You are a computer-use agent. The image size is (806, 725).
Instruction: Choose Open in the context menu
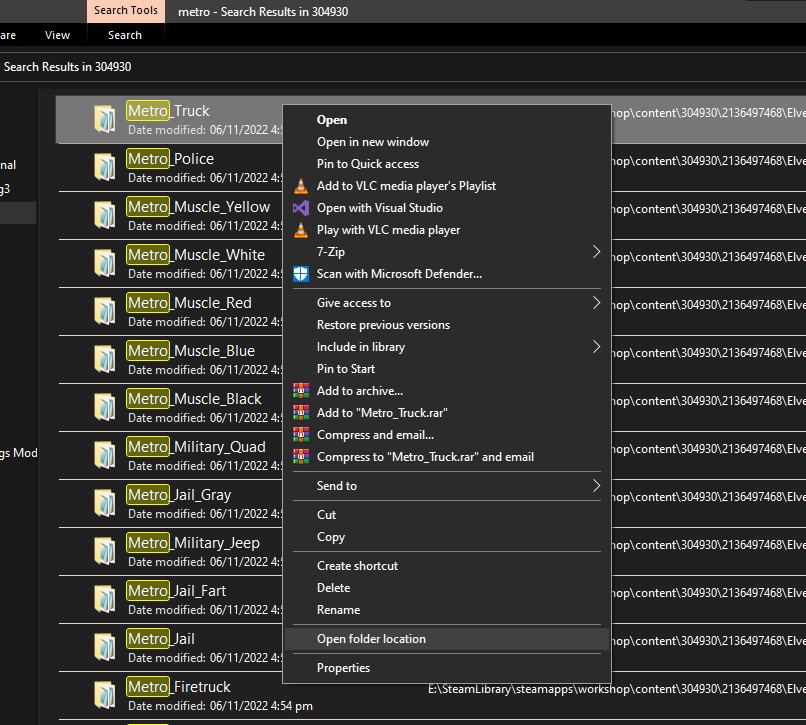click(x=332, y=120)
